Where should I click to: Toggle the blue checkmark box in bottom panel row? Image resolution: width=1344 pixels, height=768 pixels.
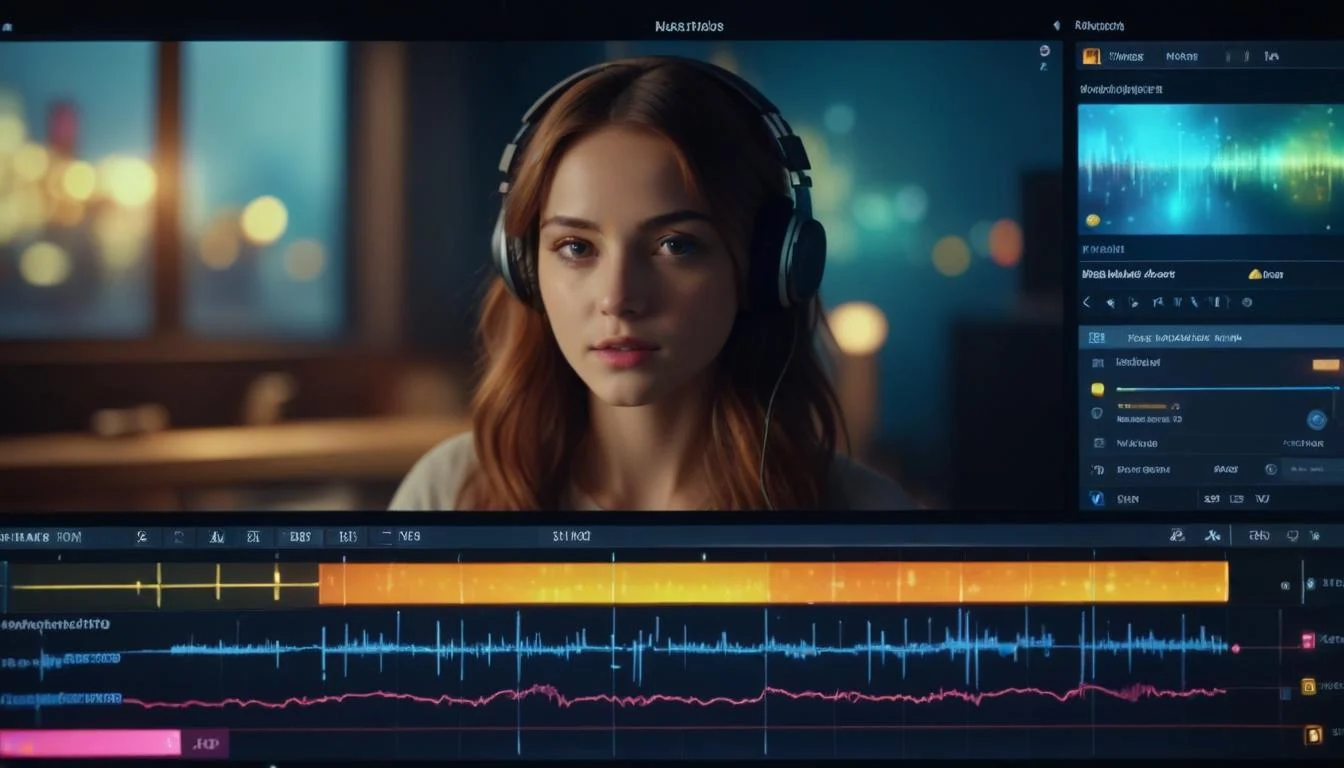(1097, 498)
